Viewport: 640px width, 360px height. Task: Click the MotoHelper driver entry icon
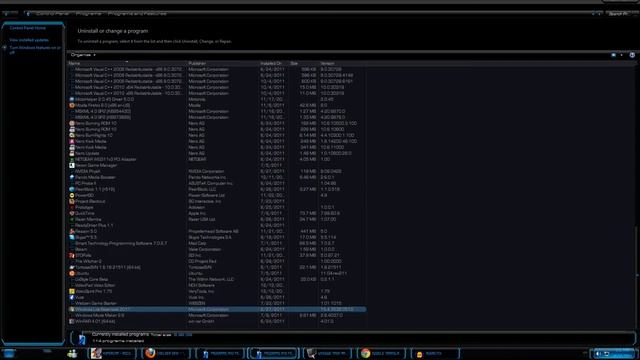[72, 99]
